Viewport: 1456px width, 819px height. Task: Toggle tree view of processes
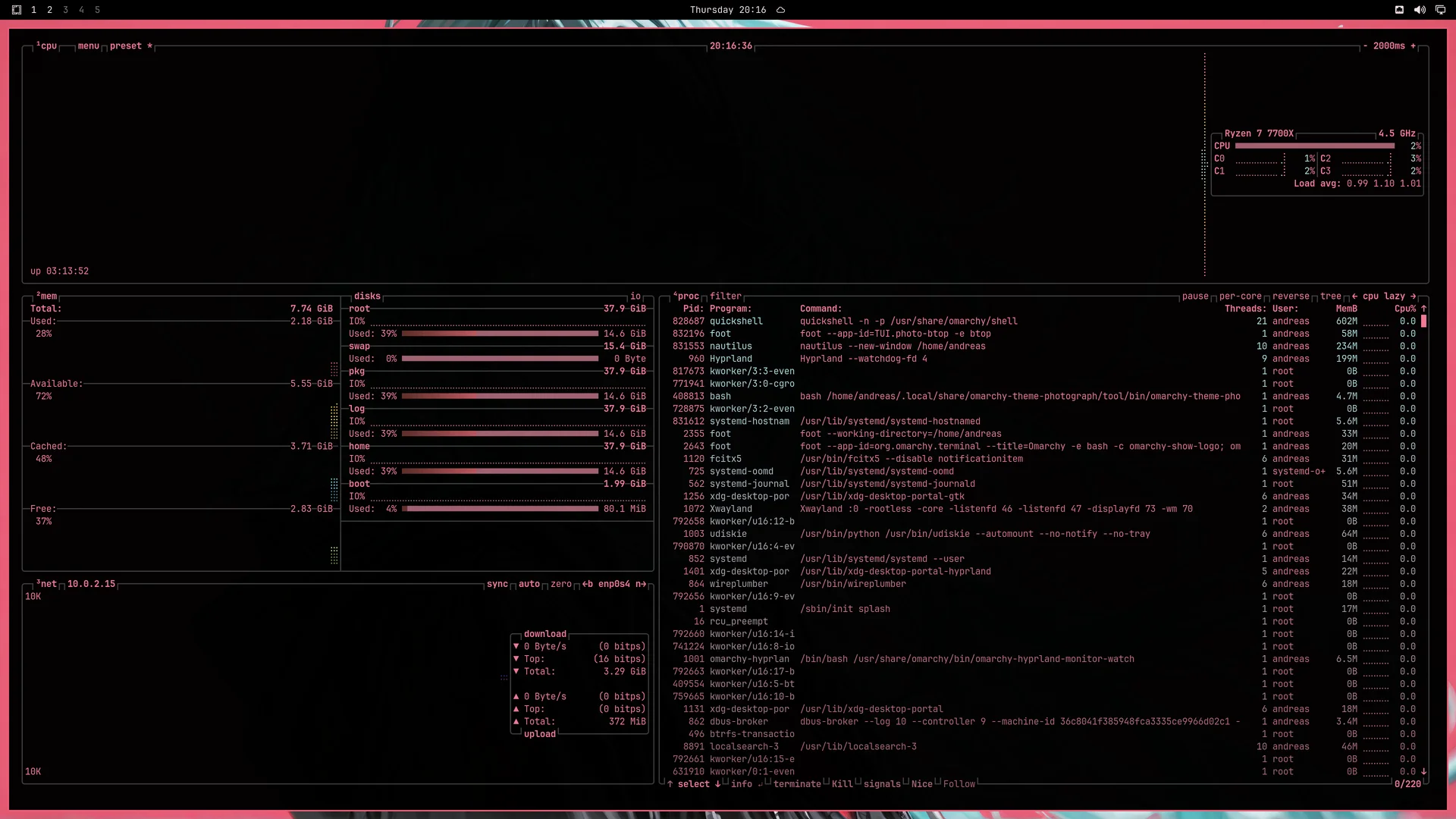(x=1330, y=297)
